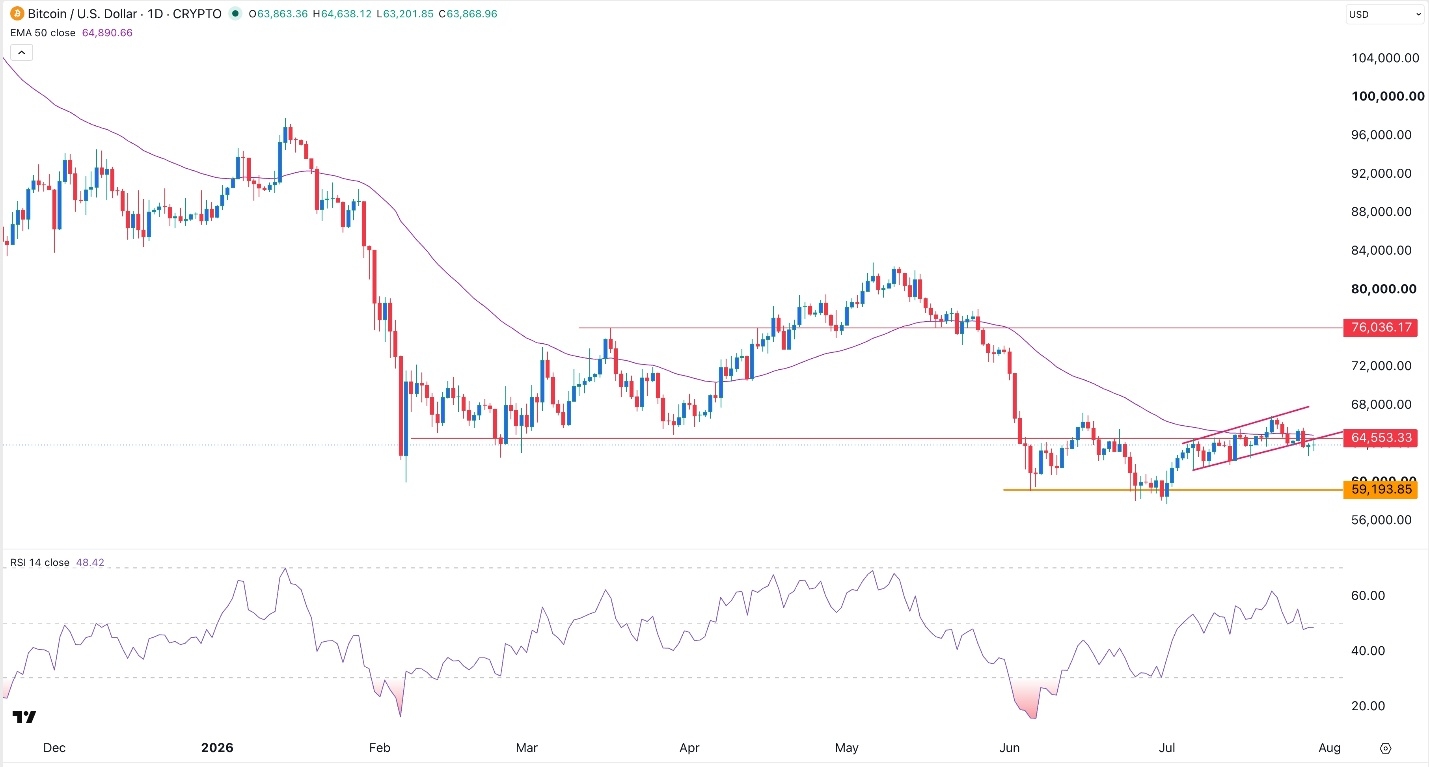Open chart settings via the hexagon gear icon

point(1386,747)
